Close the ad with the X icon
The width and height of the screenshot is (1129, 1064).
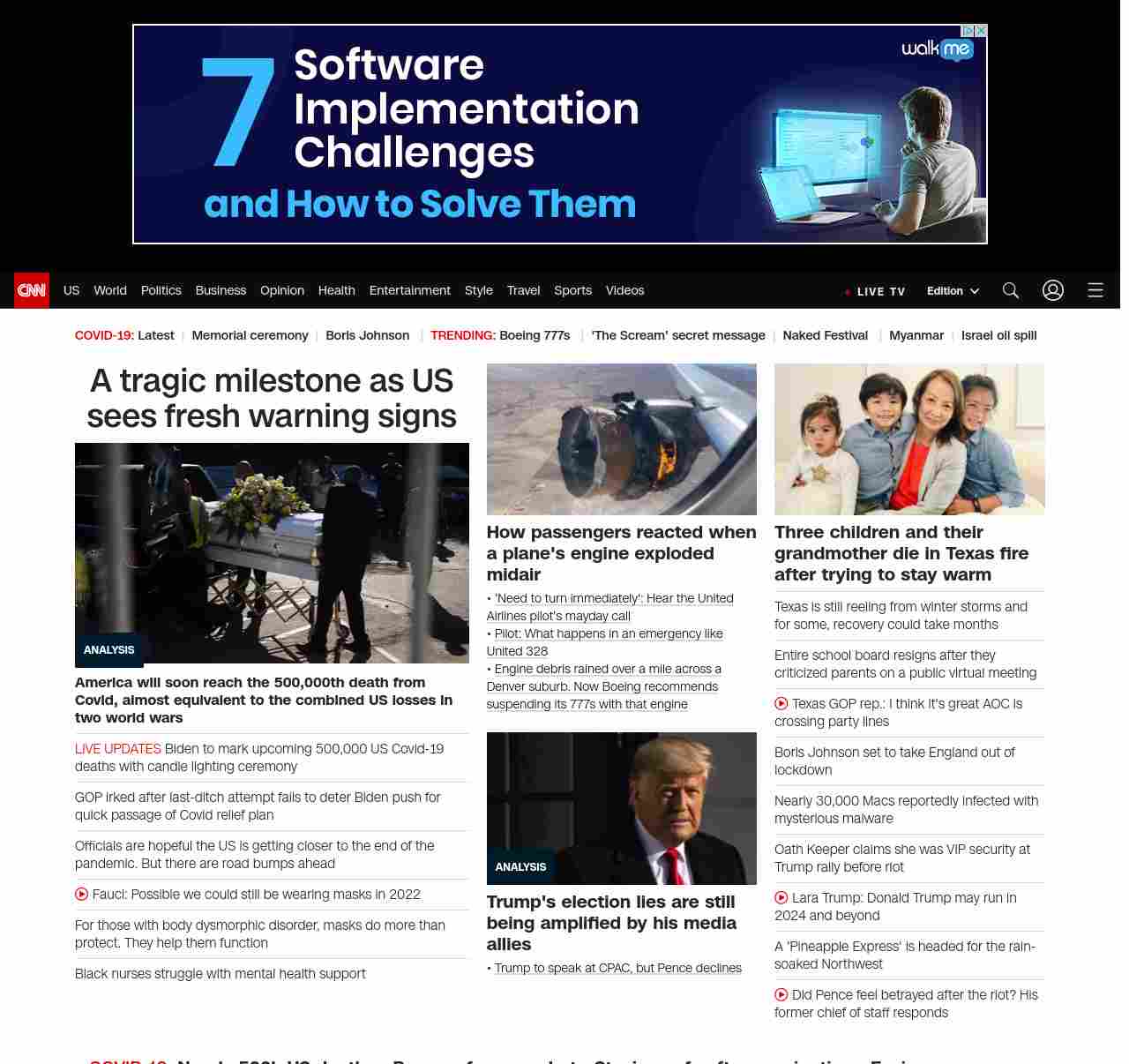click(980, 31)
